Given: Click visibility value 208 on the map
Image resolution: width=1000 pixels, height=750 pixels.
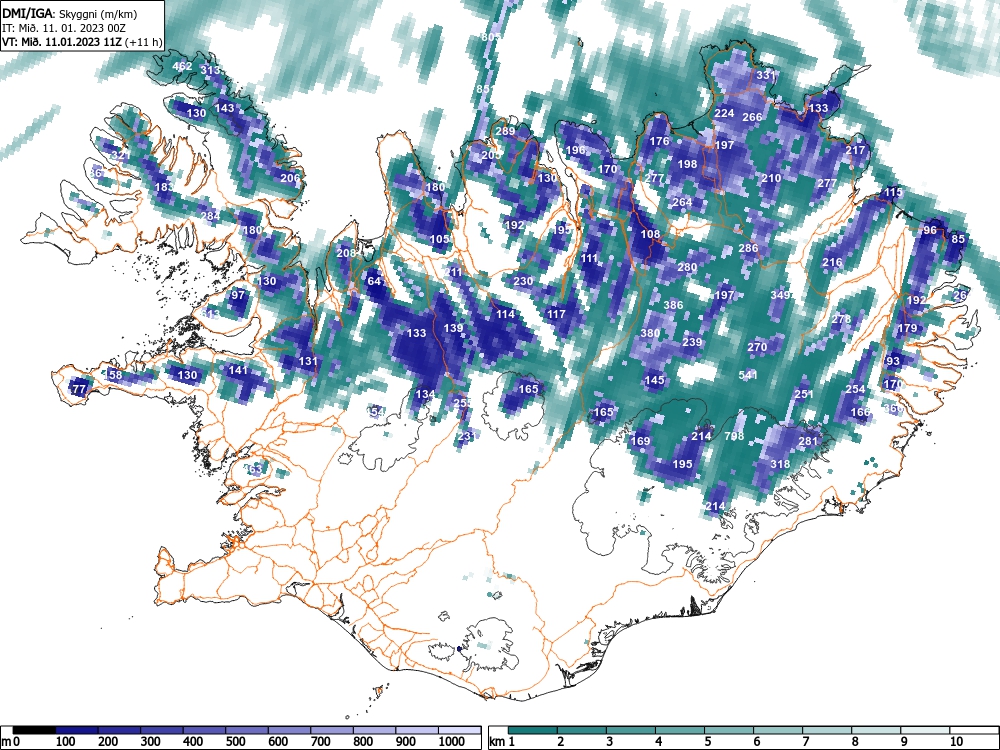Looking at the screenshot, I should (x=346, y=253).
